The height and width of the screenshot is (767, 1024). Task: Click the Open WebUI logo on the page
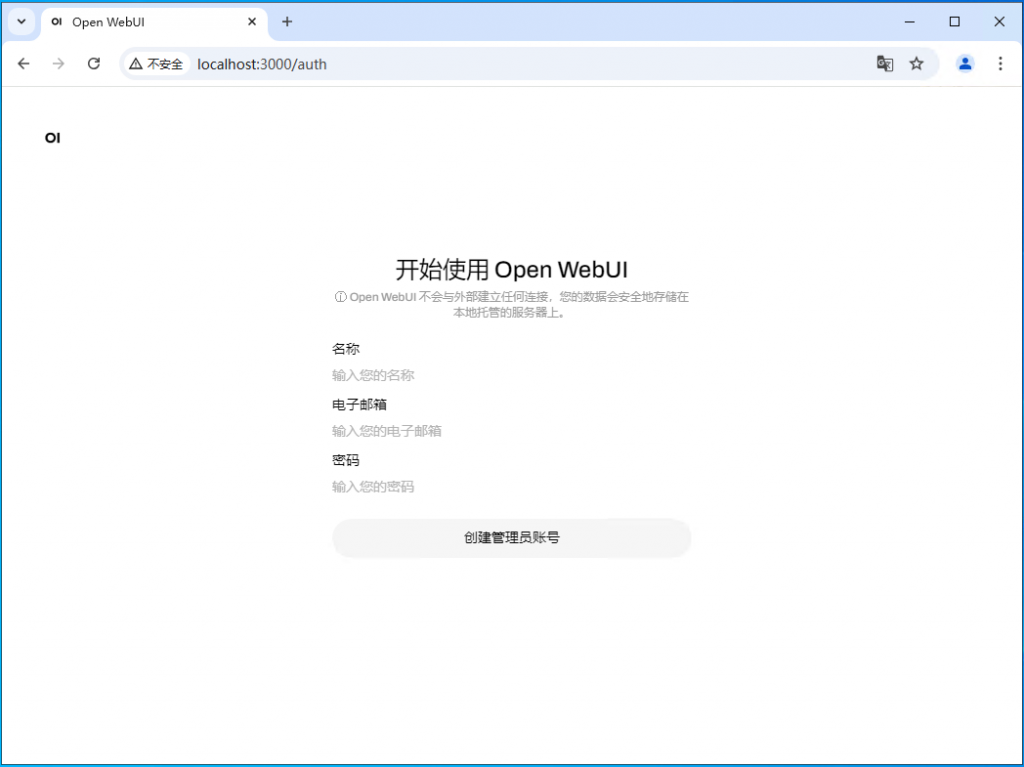[x=52, y=138]
